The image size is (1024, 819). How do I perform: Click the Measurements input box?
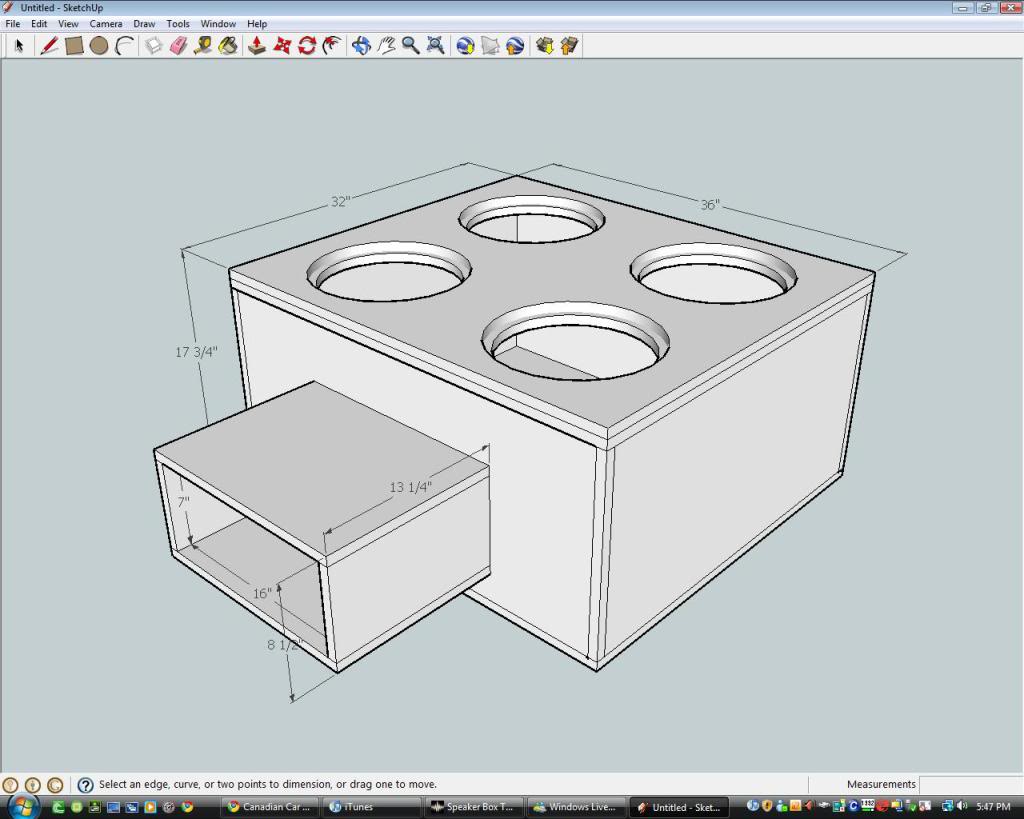(970, 784)
